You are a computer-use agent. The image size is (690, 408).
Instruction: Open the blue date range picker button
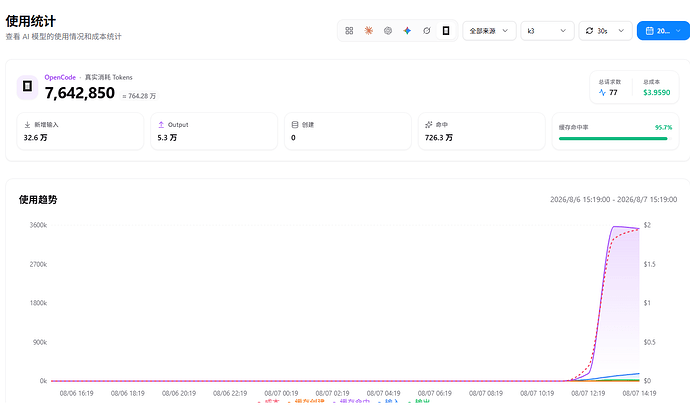664,31
